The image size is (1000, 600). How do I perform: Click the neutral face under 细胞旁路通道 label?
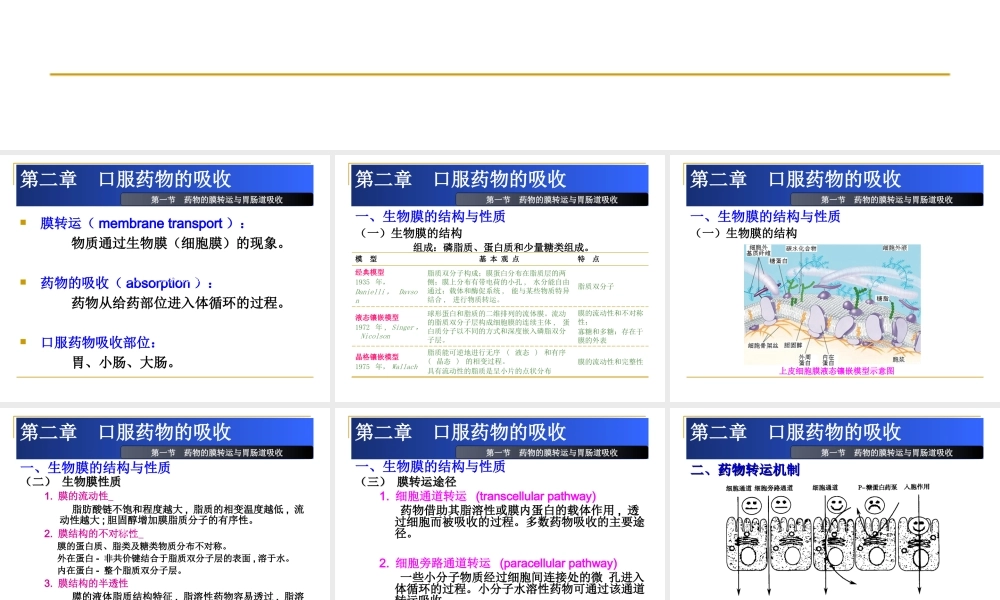781,505
